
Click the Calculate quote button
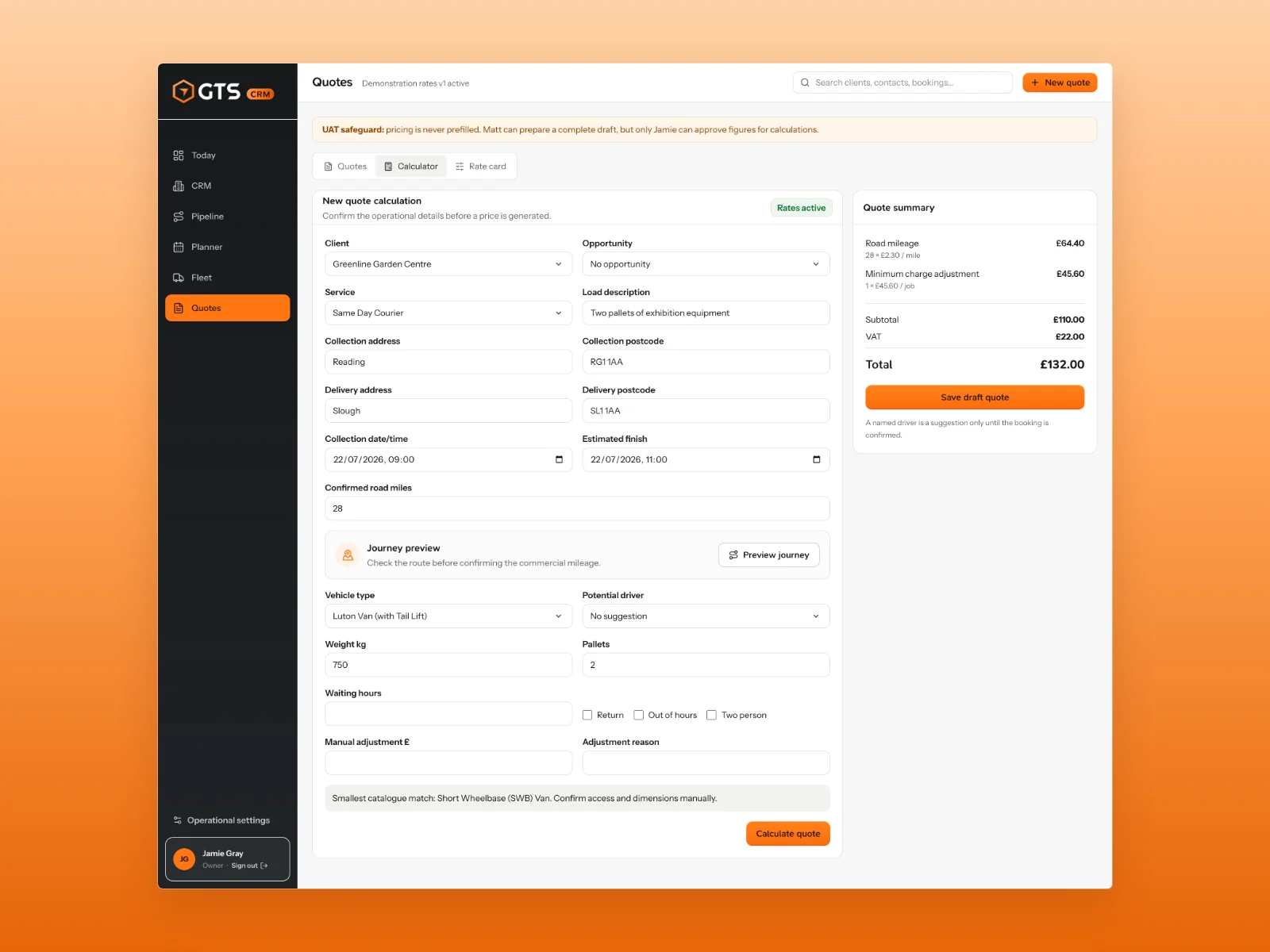coord(788,834)
